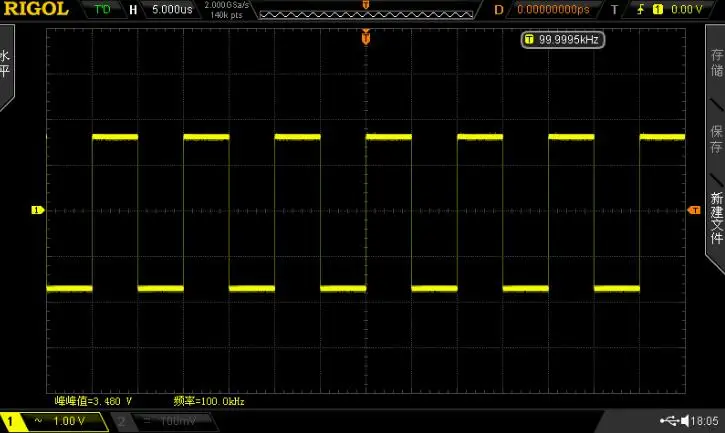725x433 pixels.
Task: Click the waveform memory overview bar
Action: click(x=366, y=15)
